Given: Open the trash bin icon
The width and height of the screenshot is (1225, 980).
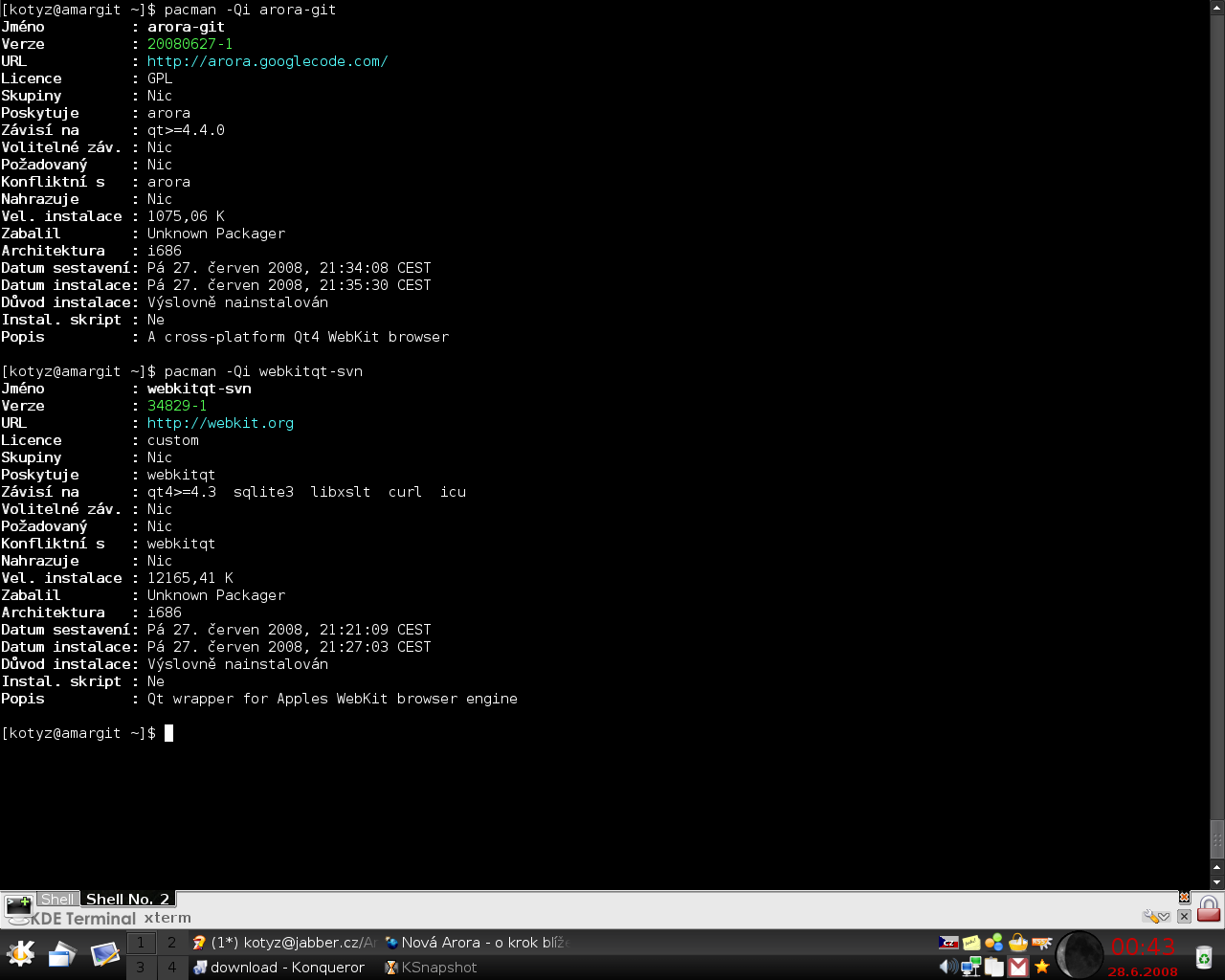Looking at the screenshot, I should point(1204,955).
